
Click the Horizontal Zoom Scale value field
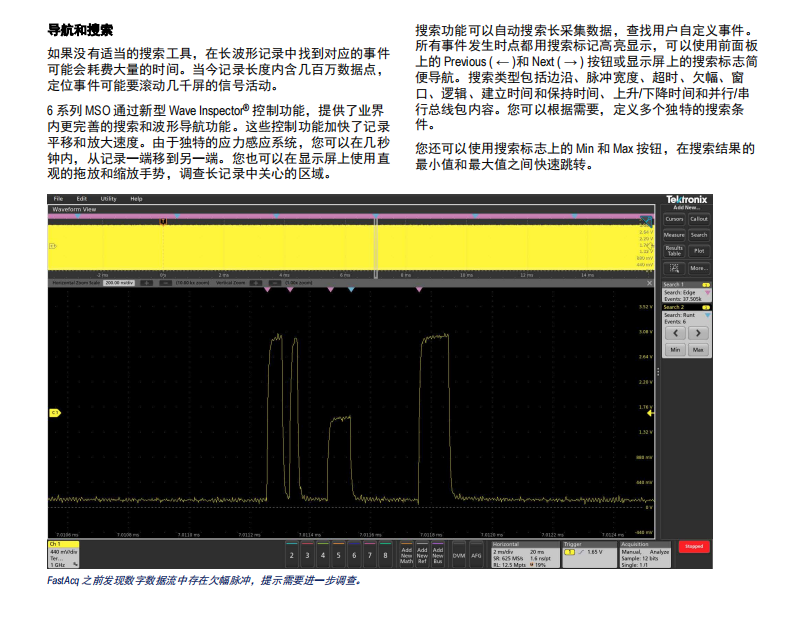tap(119, 283)
